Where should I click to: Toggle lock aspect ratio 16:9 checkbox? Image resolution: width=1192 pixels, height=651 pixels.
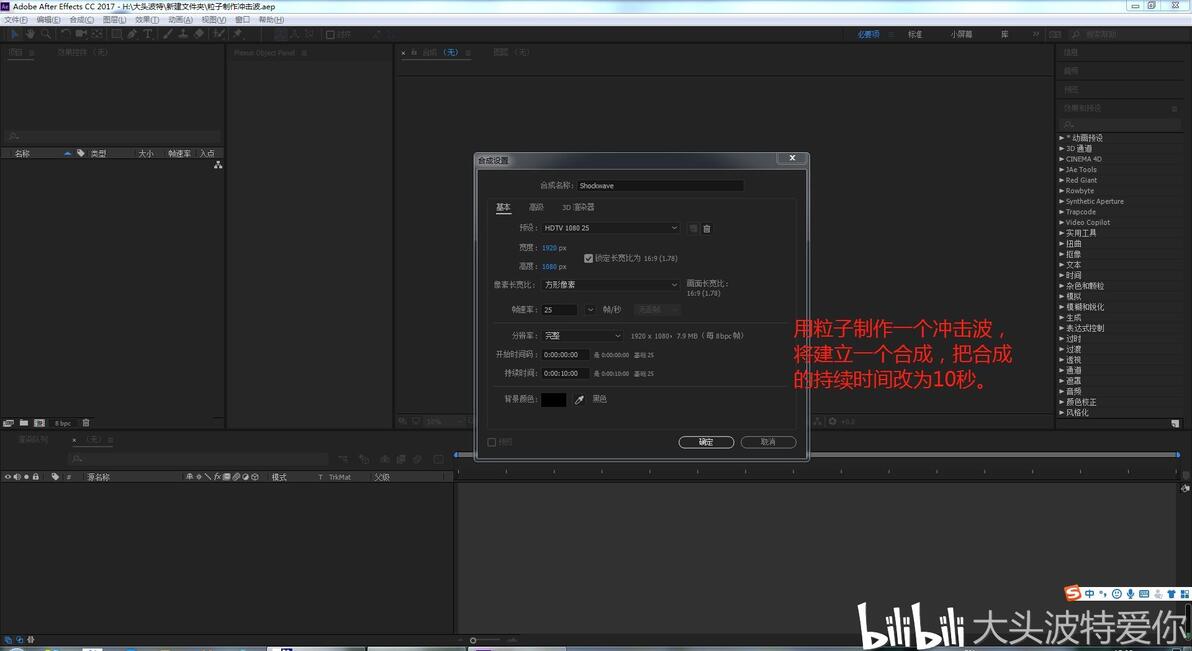[588, 259]
